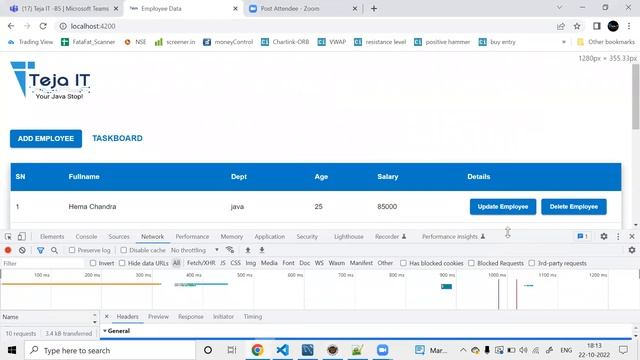Open the Teja IT logo
640x360 pixels.
pos(50,80)
